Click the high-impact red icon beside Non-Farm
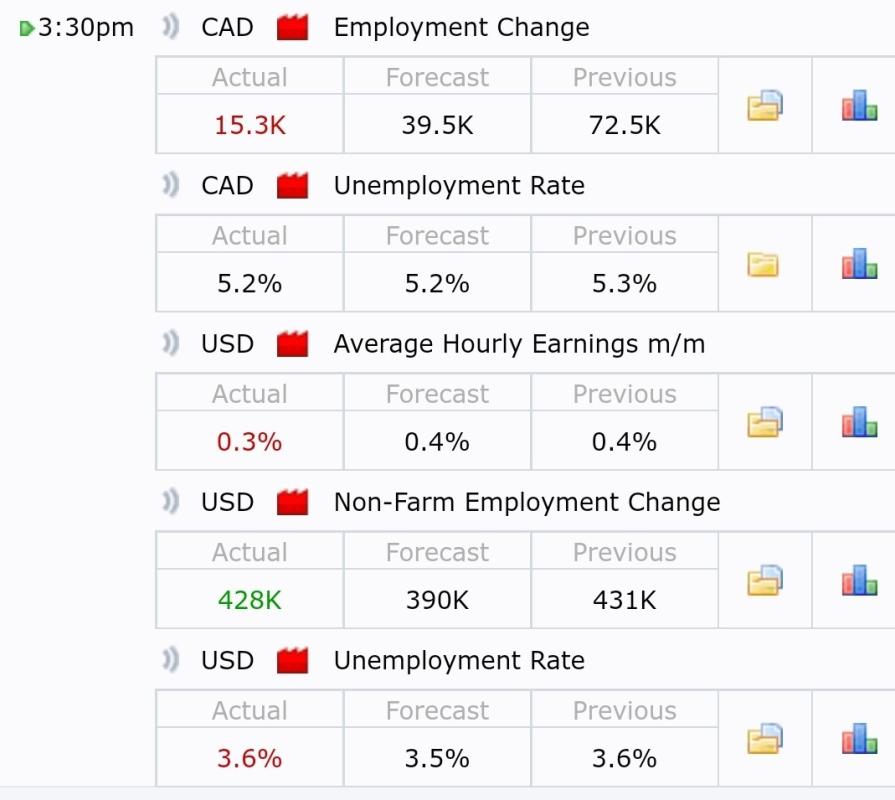The image size is (895, 800). (292, 502)
